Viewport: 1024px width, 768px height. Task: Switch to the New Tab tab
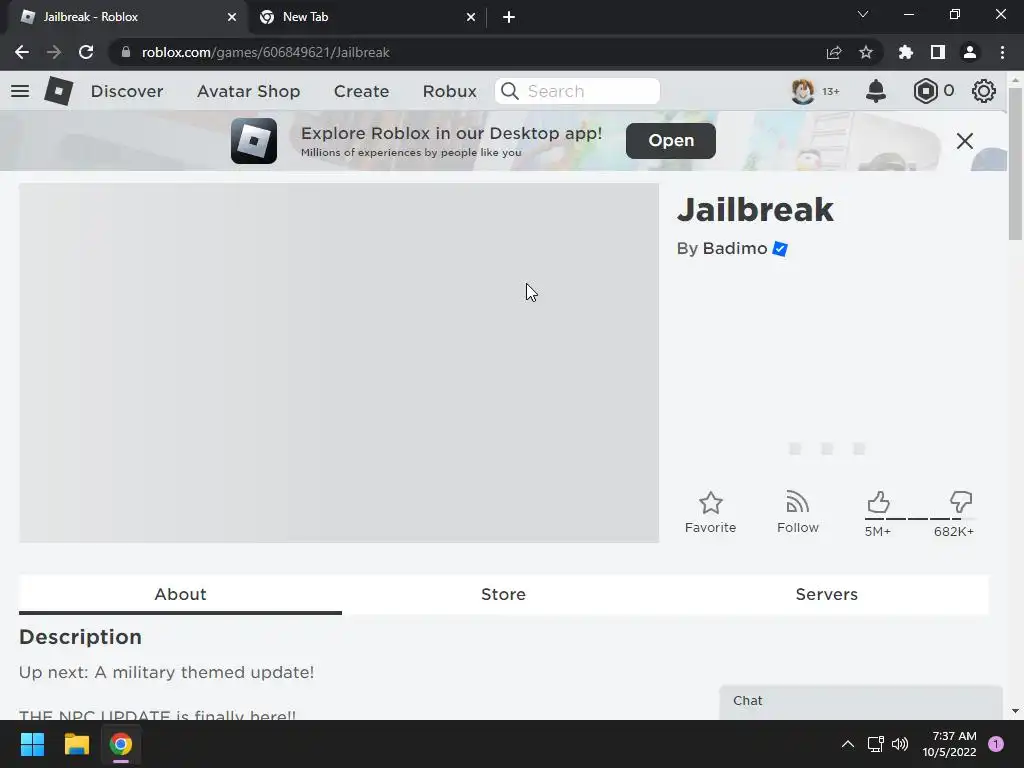[x=367, y=17]
